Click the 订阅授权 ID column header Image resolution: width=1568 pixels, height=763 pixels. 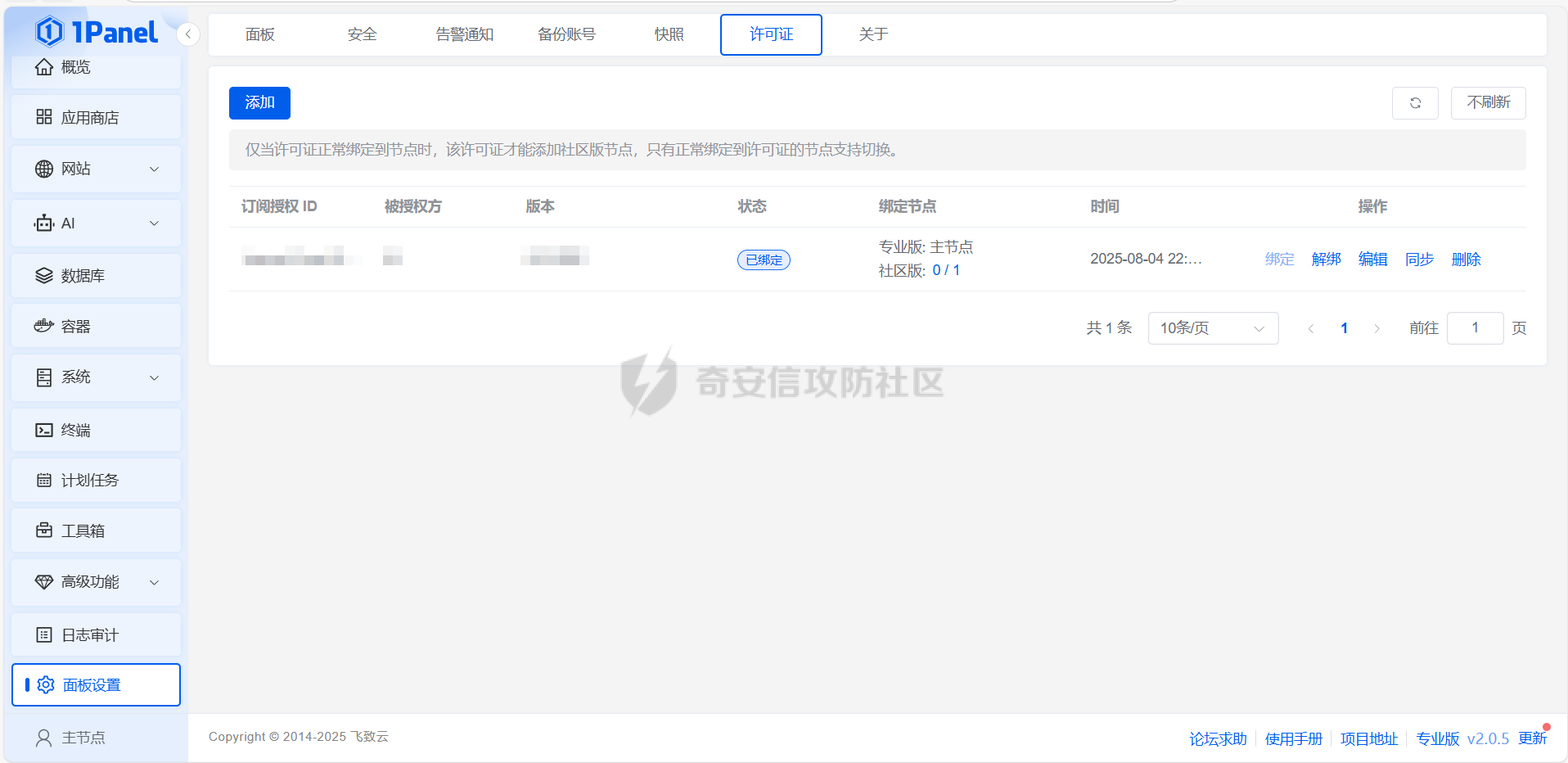279,206
